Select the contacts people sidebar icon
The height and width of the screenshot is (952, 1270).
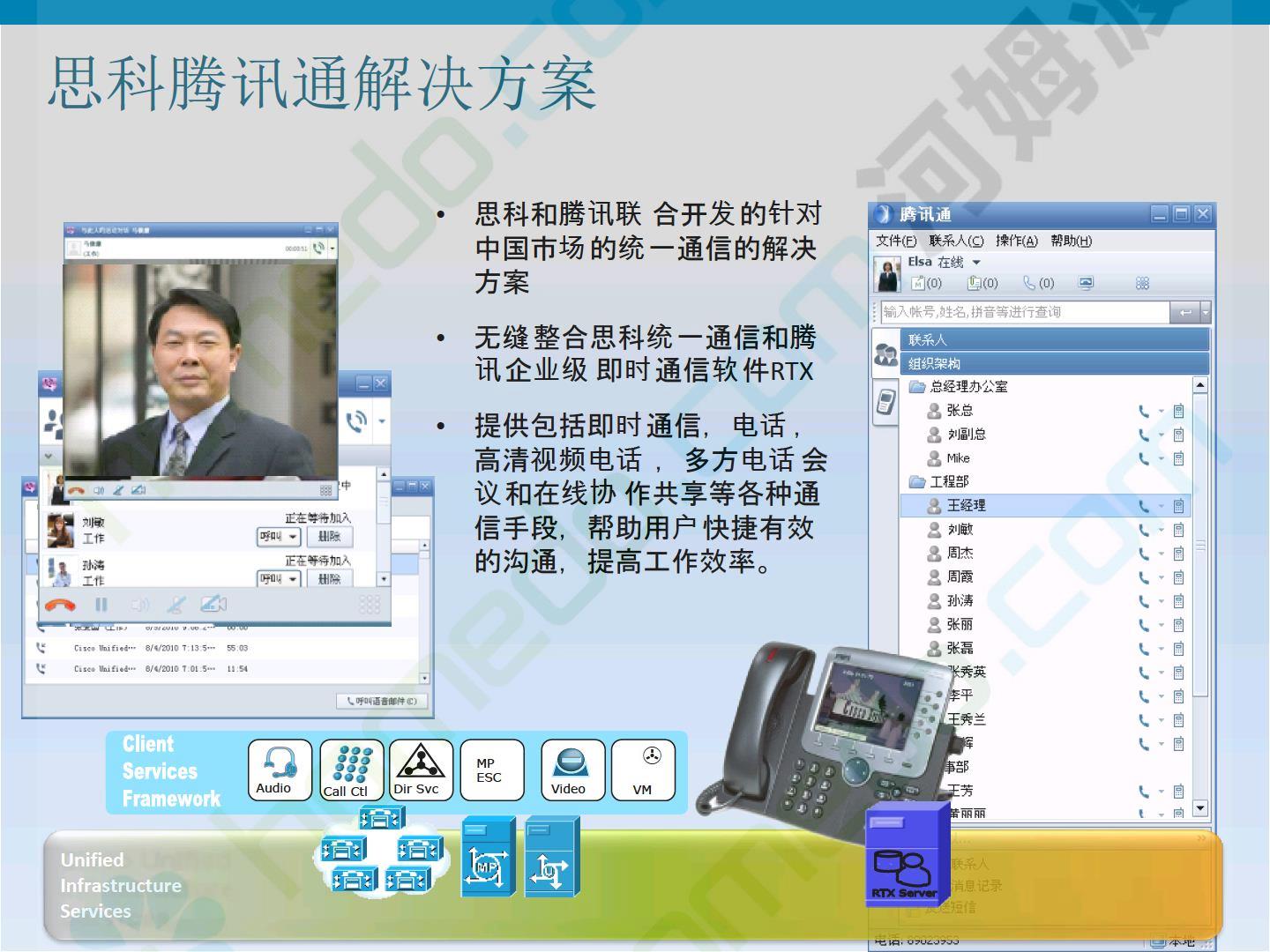(x=885, y=354)
